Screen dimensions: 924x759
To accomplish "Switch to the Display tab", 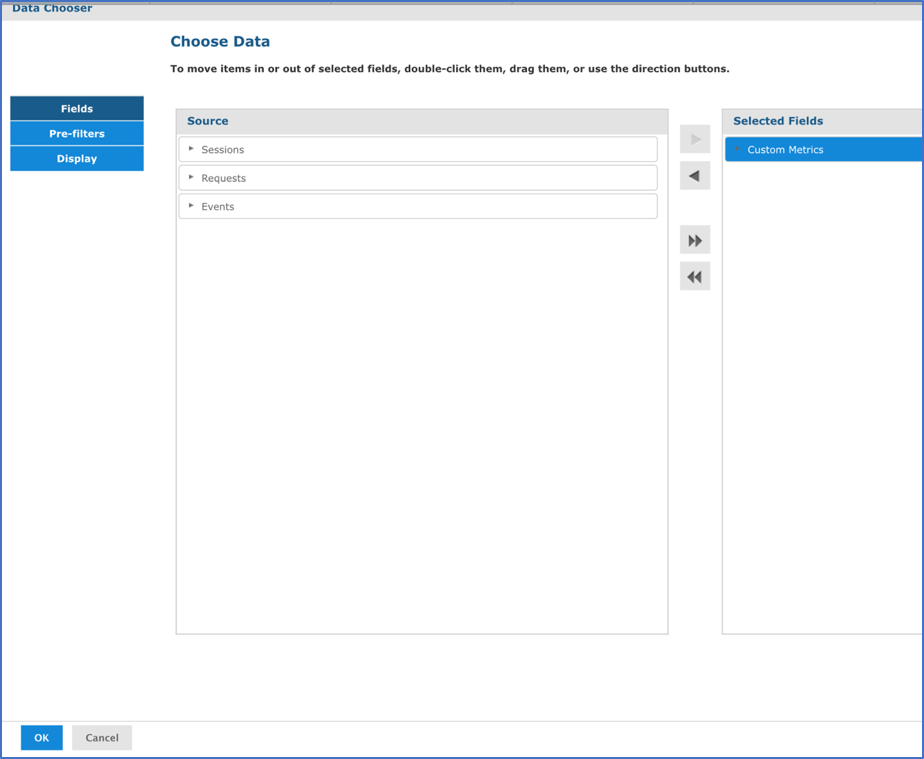I will (x=76, y=158).
